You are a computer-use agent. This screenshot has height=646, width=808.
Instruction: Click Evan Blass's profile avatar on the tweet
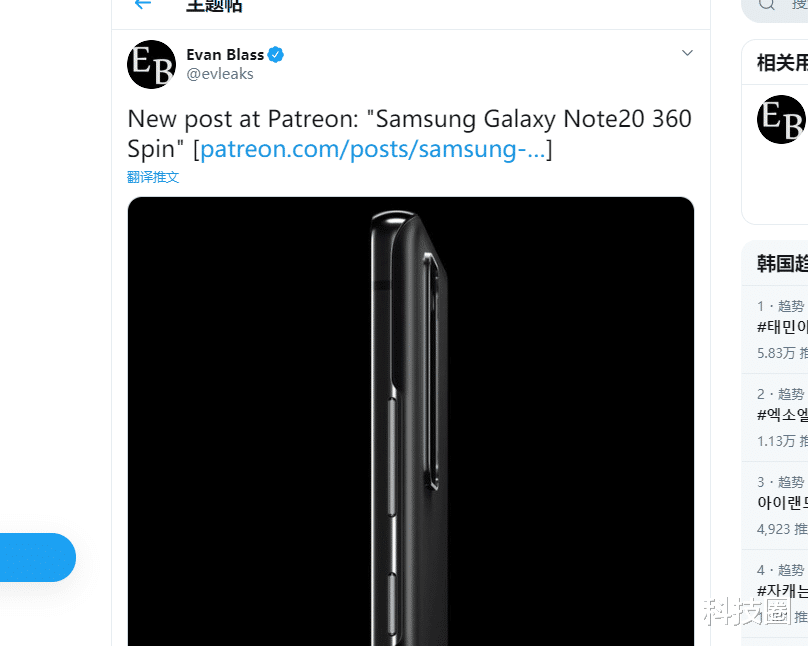pos(151,64)
